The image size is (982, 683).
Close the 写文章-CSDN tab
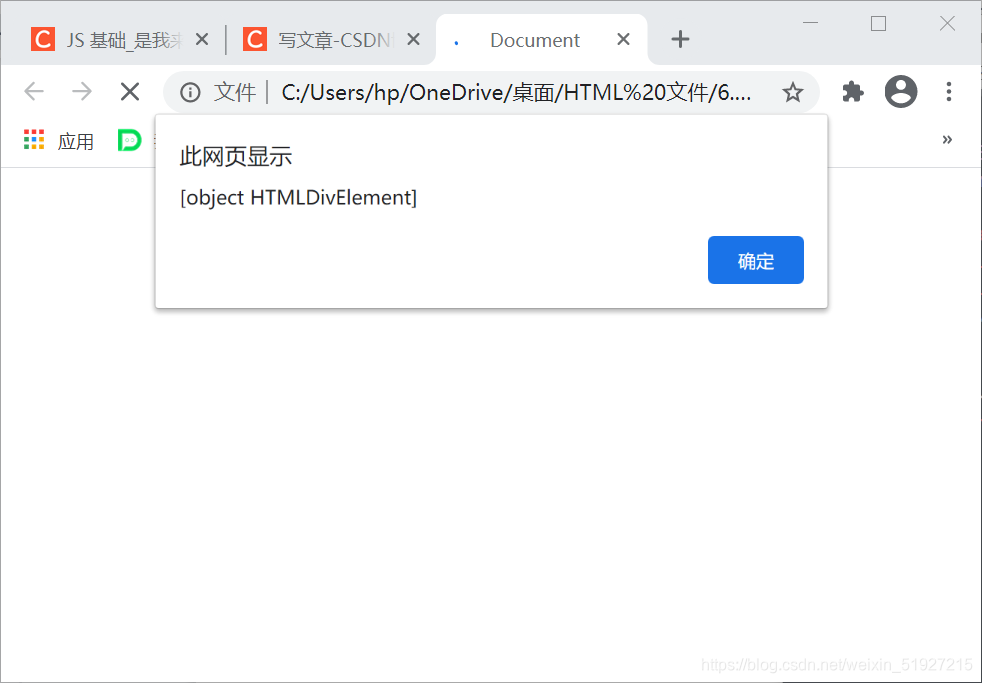click(413, 39)
